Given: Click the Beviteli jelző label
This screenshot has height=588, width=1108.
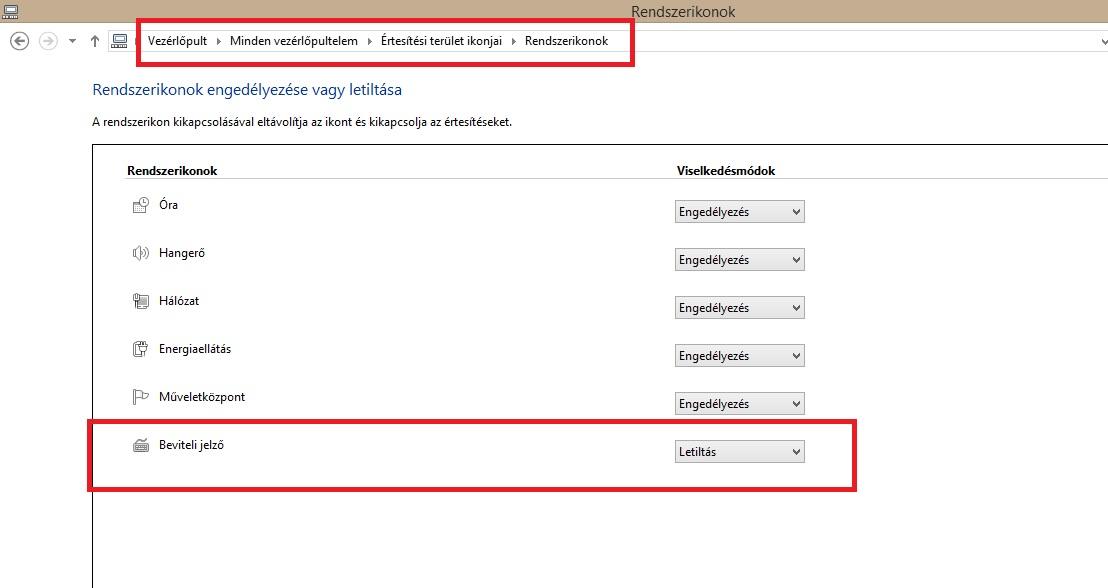Looking at the screenshot, I should 191,445.
